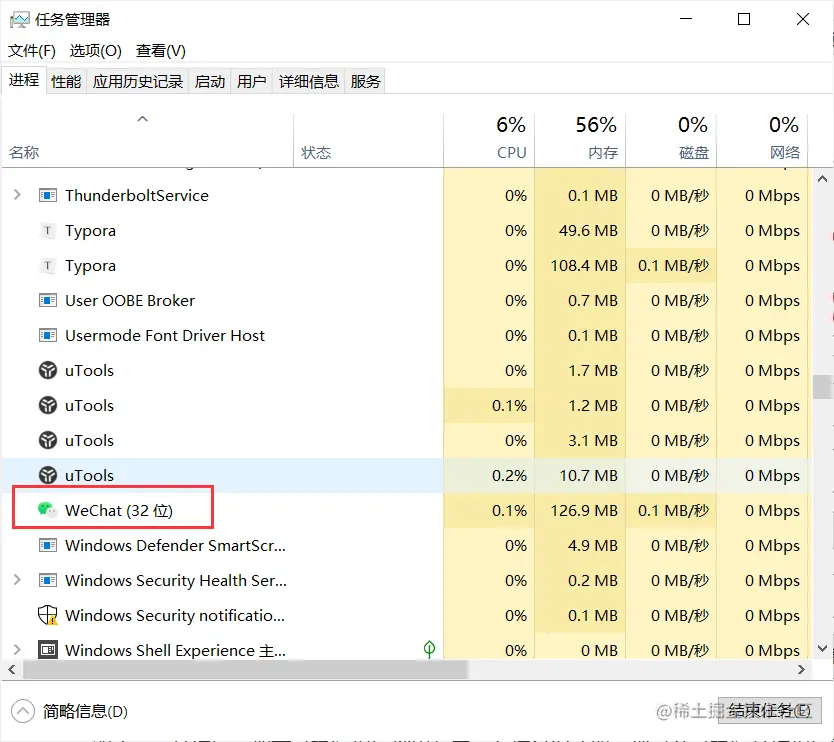Click the vertical scrollbar up arrow

[x=822, y=179]
